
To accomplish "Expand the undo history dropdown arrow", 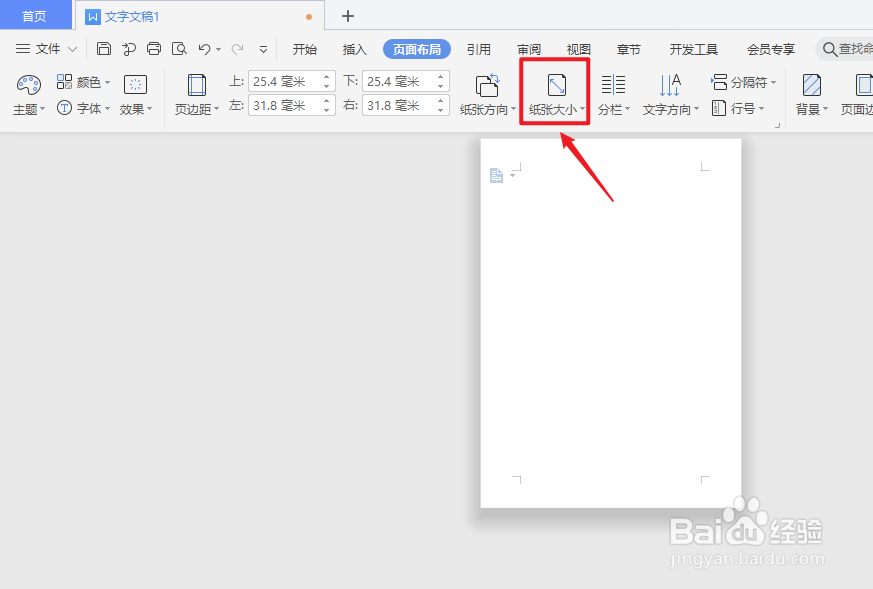I will click(218, 50).
